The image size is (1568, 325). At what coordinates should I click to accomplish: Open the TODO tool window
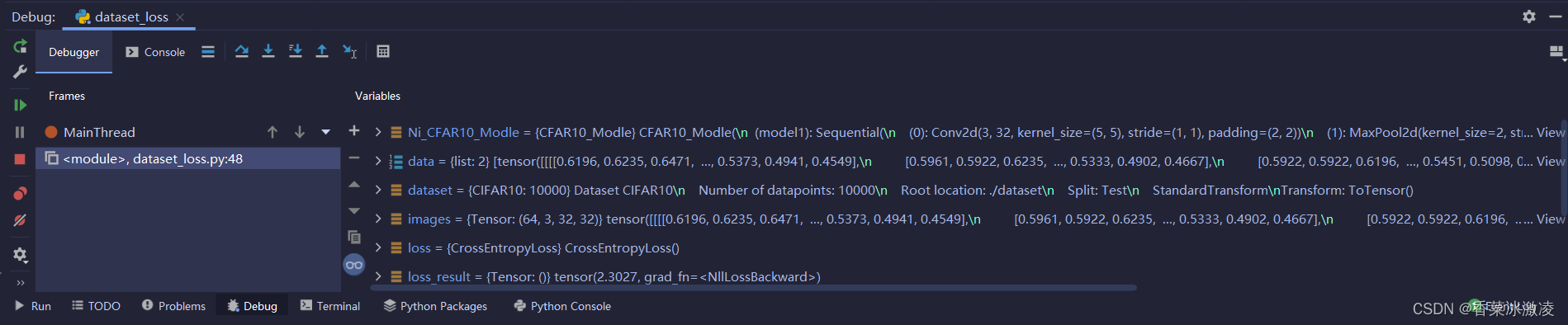click(x=96, y=306)
